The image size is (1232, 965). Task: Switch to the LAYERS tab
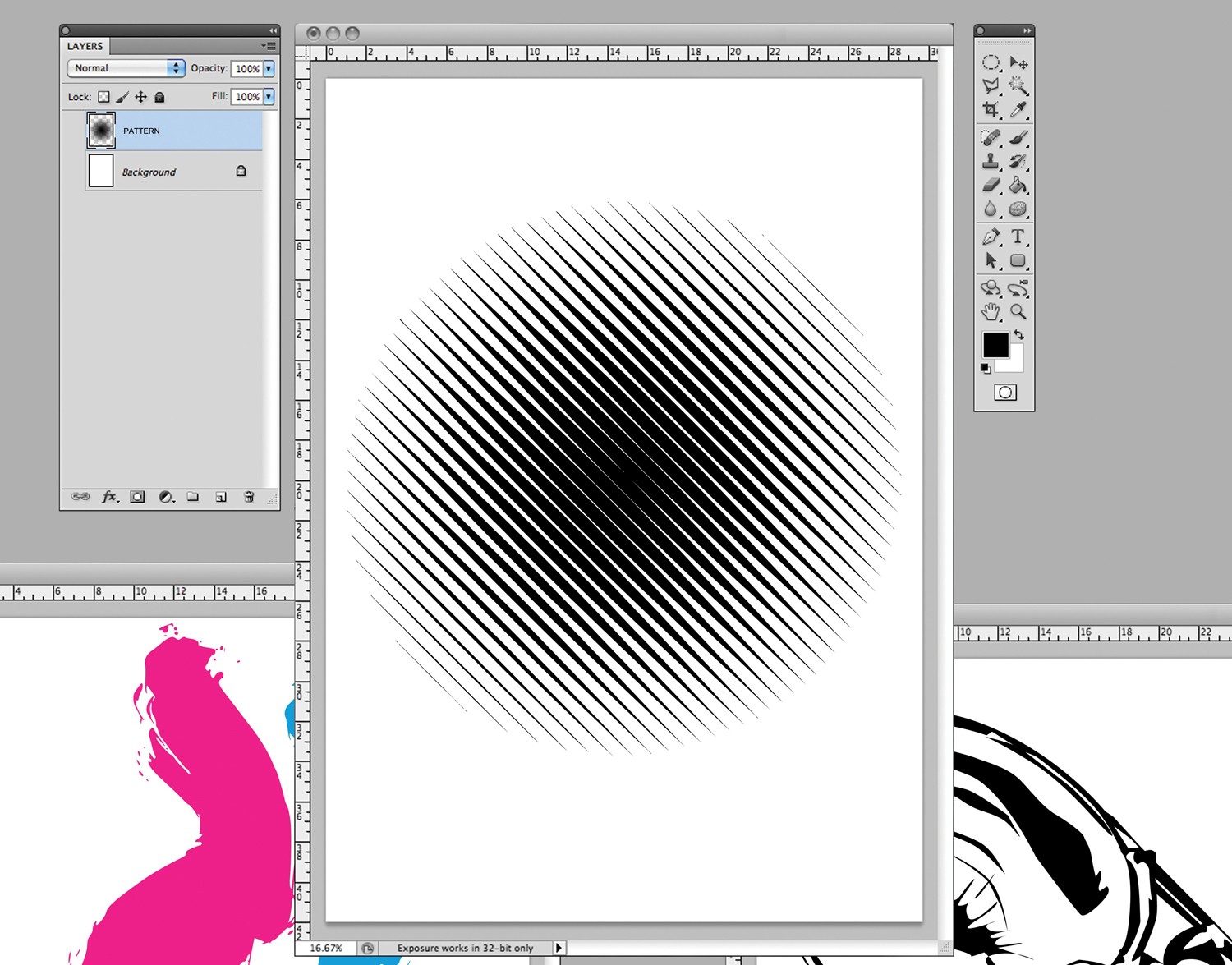(x=85, y=46)
